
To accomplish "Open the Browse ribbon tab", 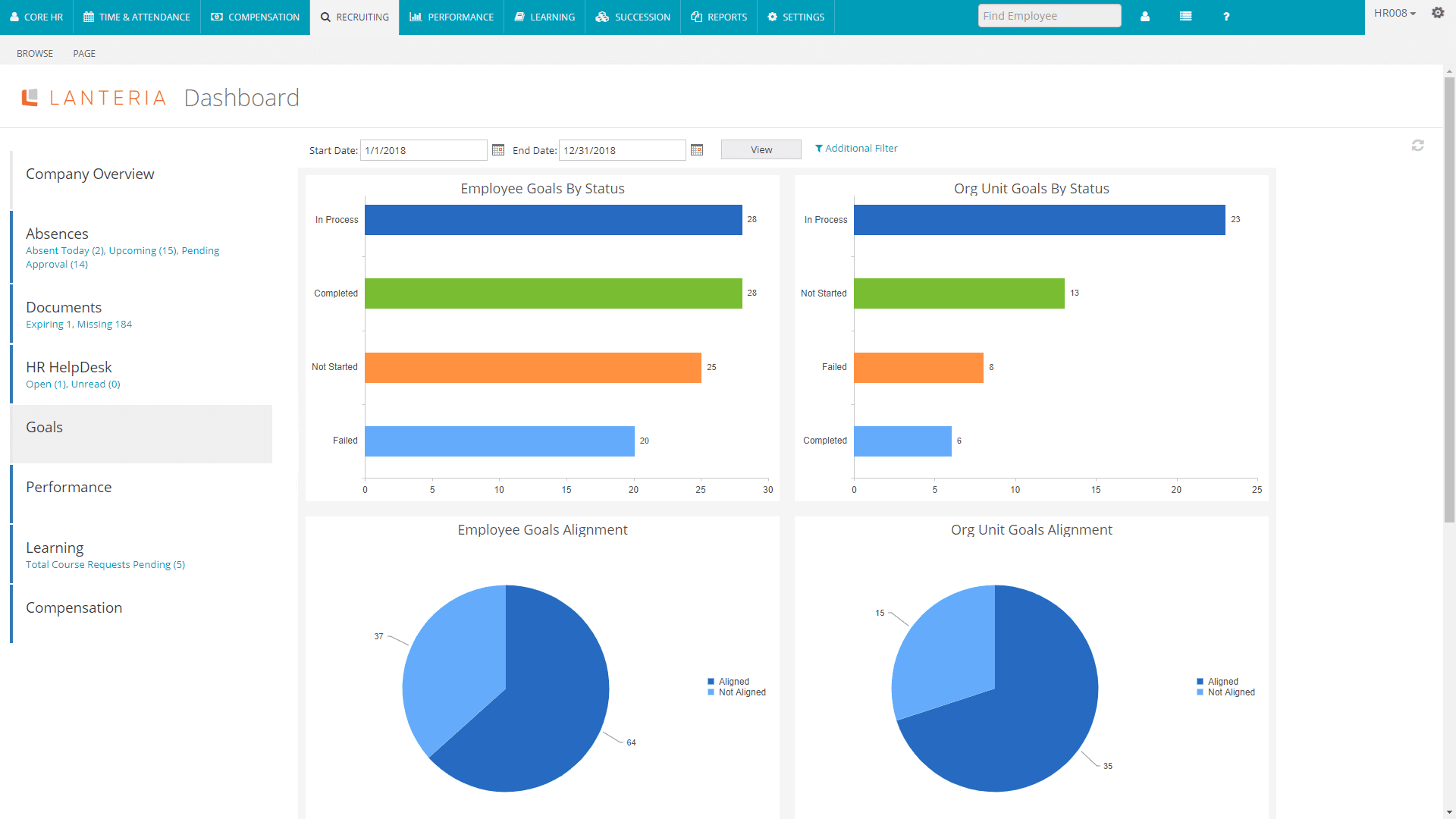I will point(35,53).
